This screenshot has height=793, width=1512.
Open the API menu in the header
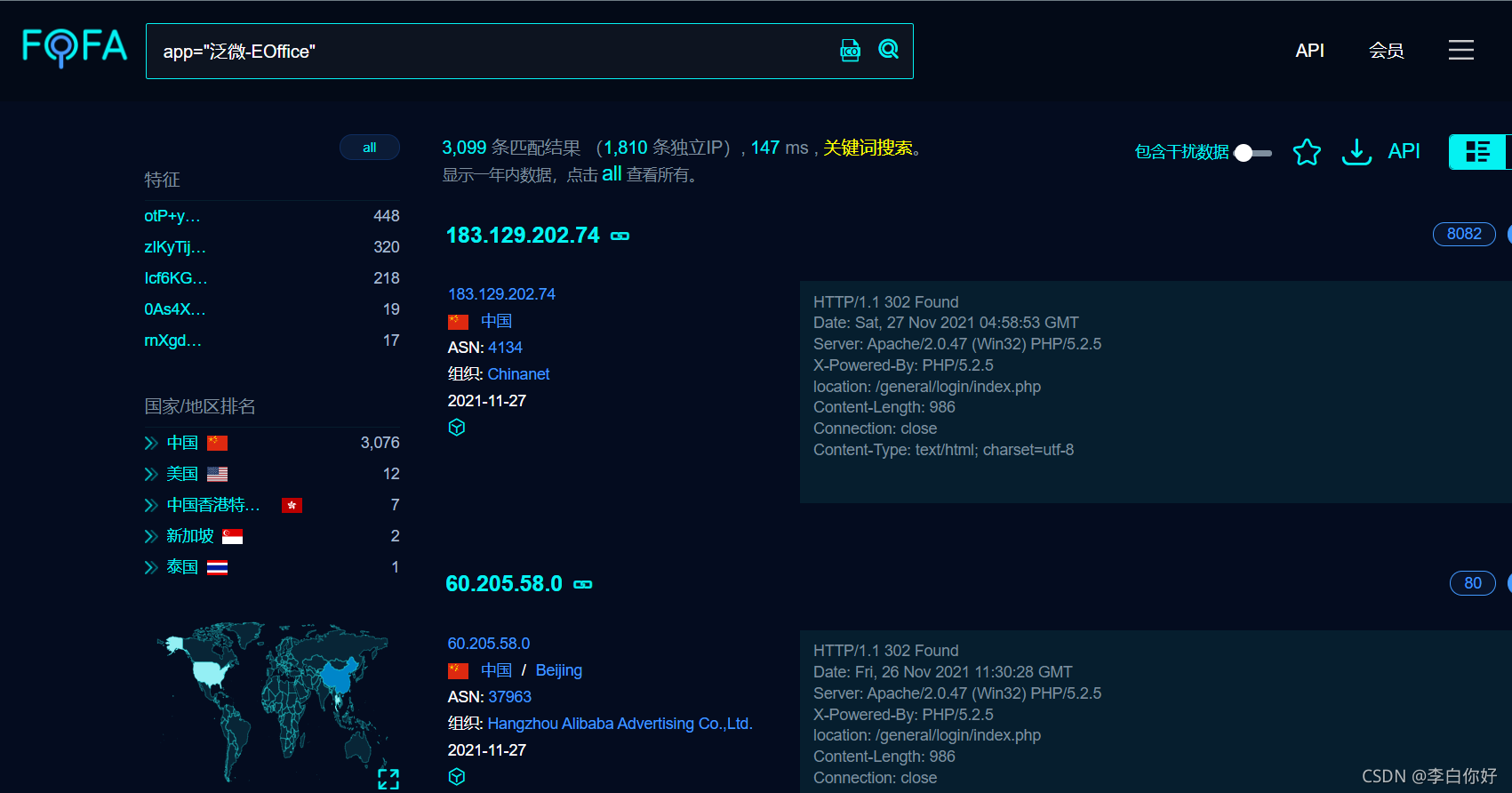click(1309, 51)
